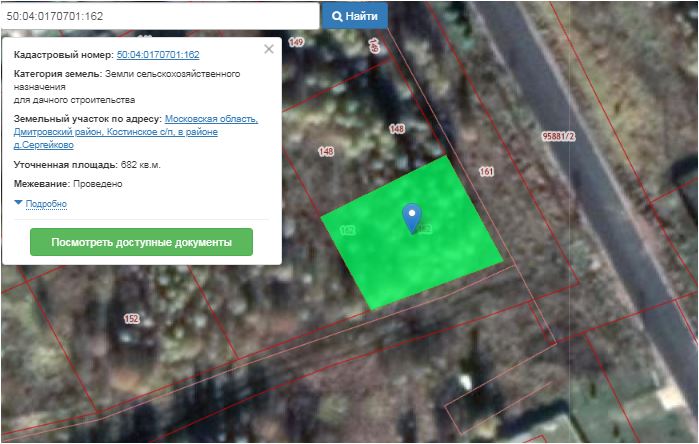Click the 162 label left of the pin
699x444 pixels.
click(x=348, y=230)
